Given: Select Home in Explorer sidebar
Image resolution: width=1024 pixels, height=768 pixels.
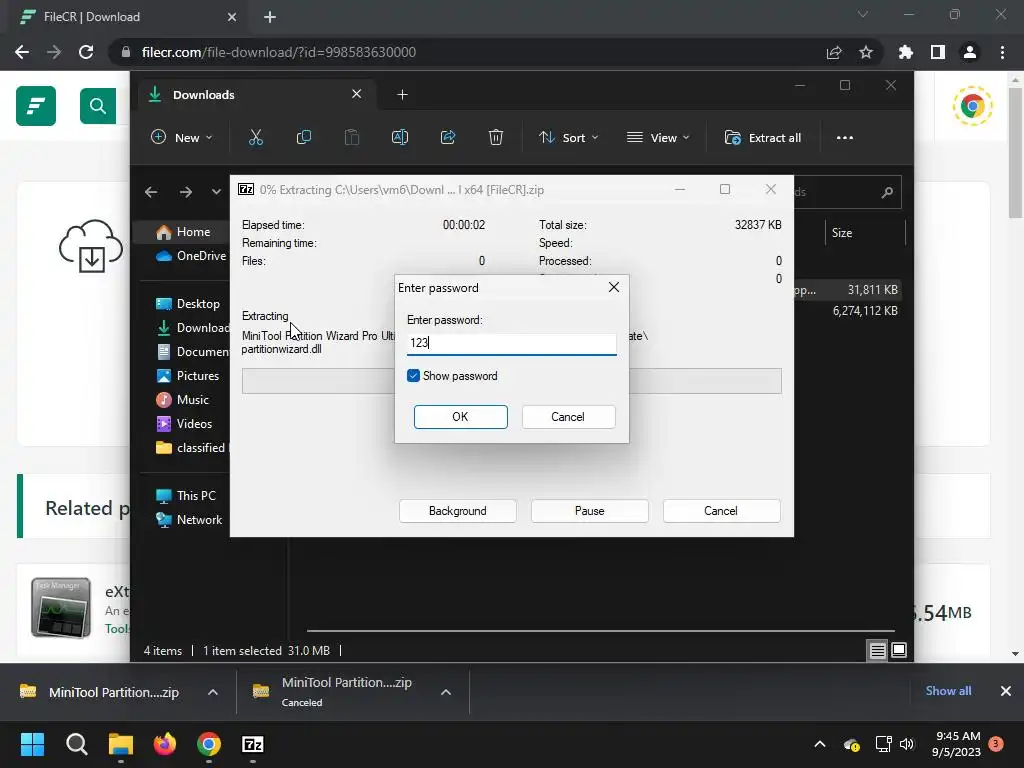Looking at the screenshot, I should click(x=183, y=232).
